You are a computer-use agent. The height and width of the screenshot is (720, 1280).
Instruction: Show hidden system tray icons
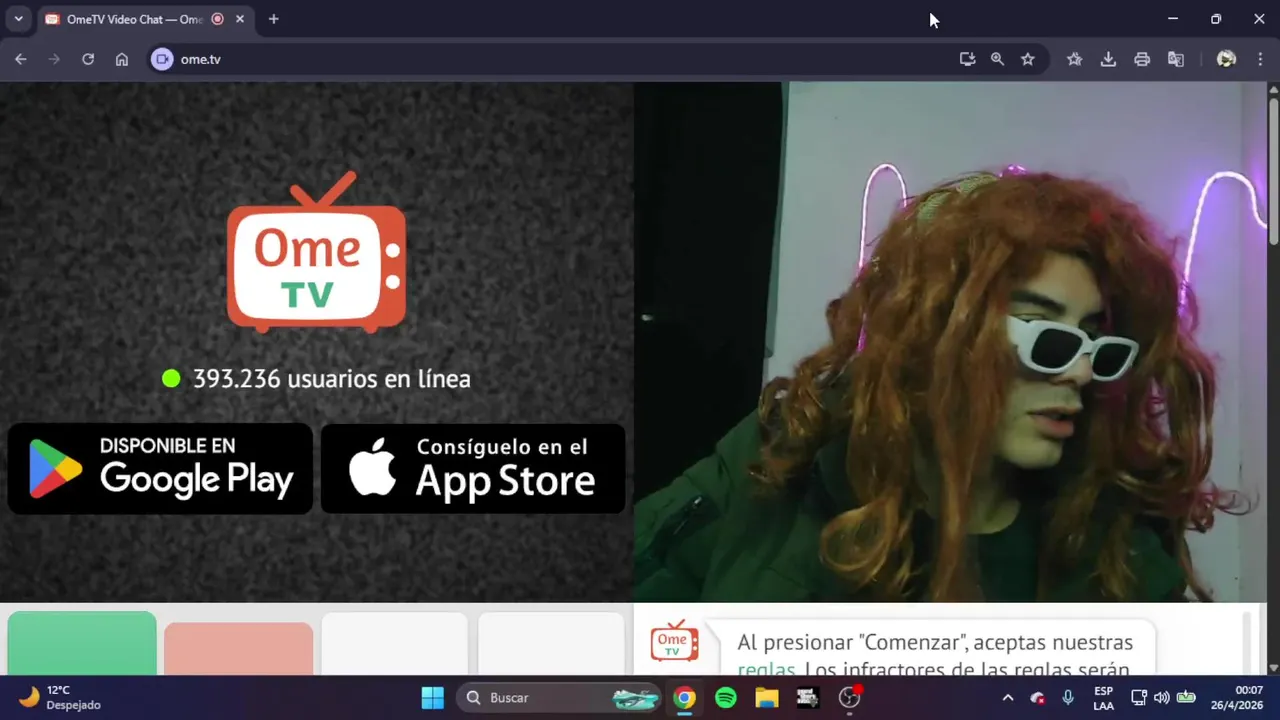point(1007,697)
